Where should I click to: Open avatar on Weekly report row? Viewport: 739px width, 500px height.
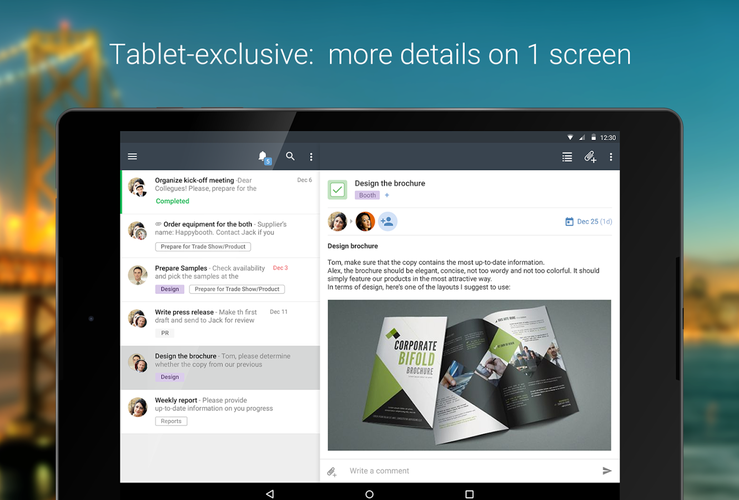(x=138, y=407)
